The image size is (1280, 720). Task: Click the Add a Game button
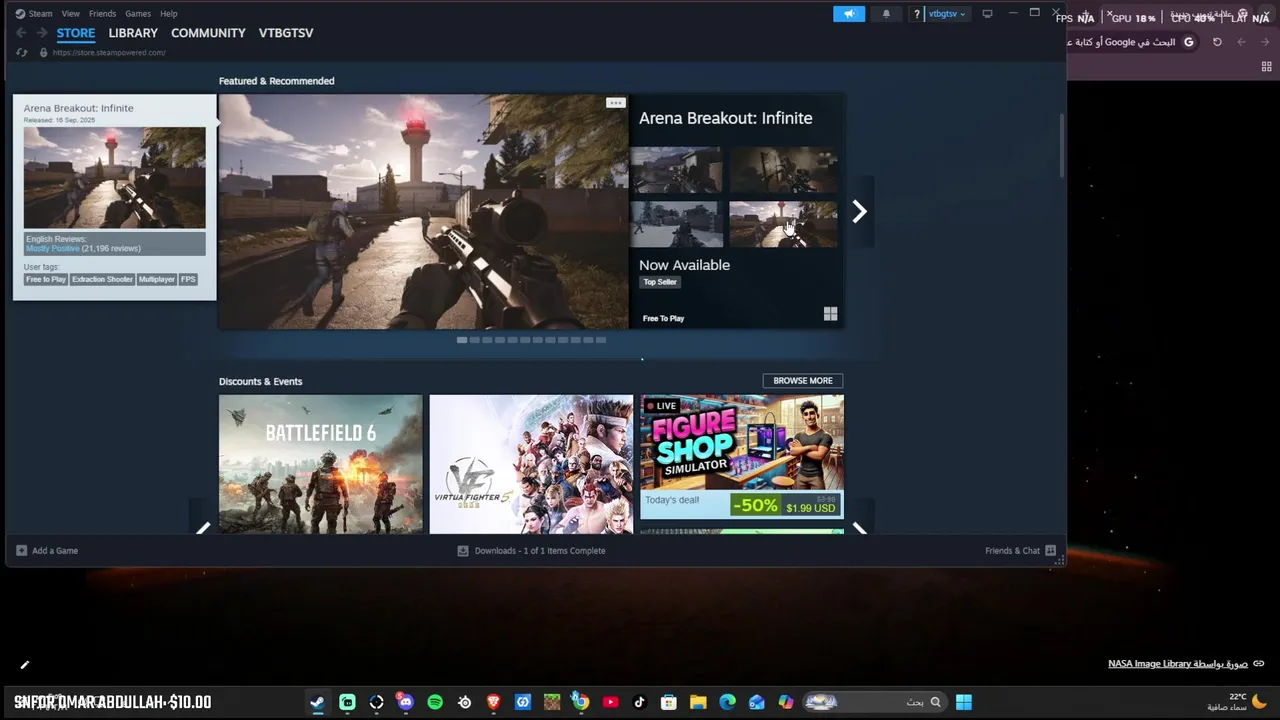[x=47, y=551]
